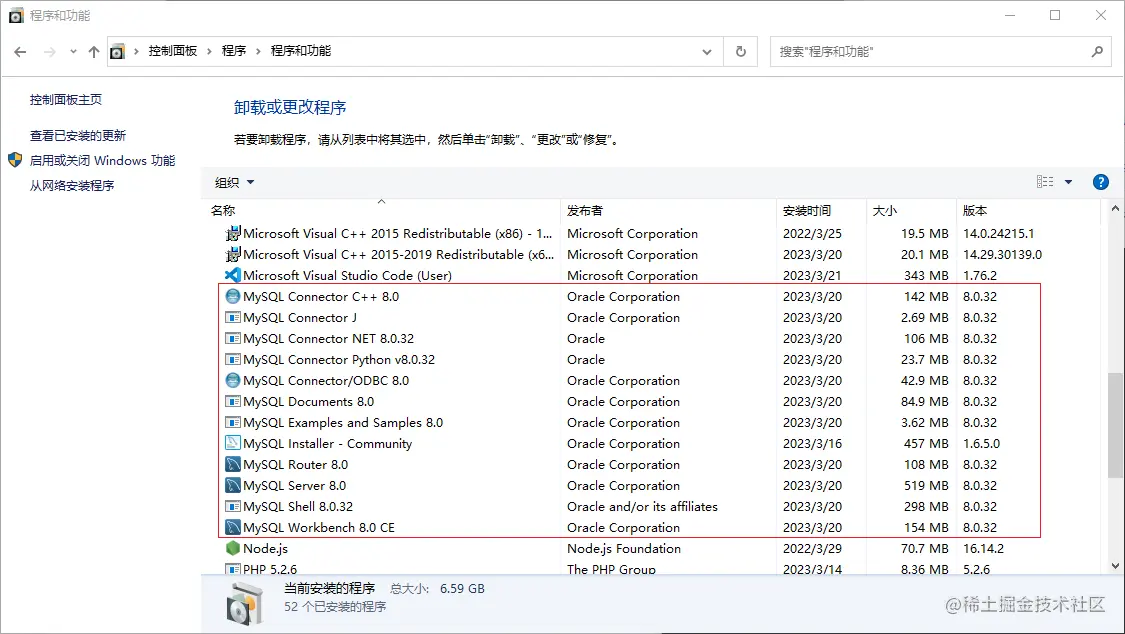Select the MySQL Connector/ODBC 8.0 icon
The height and width of the screenshot is (634, 1125).
232,380
